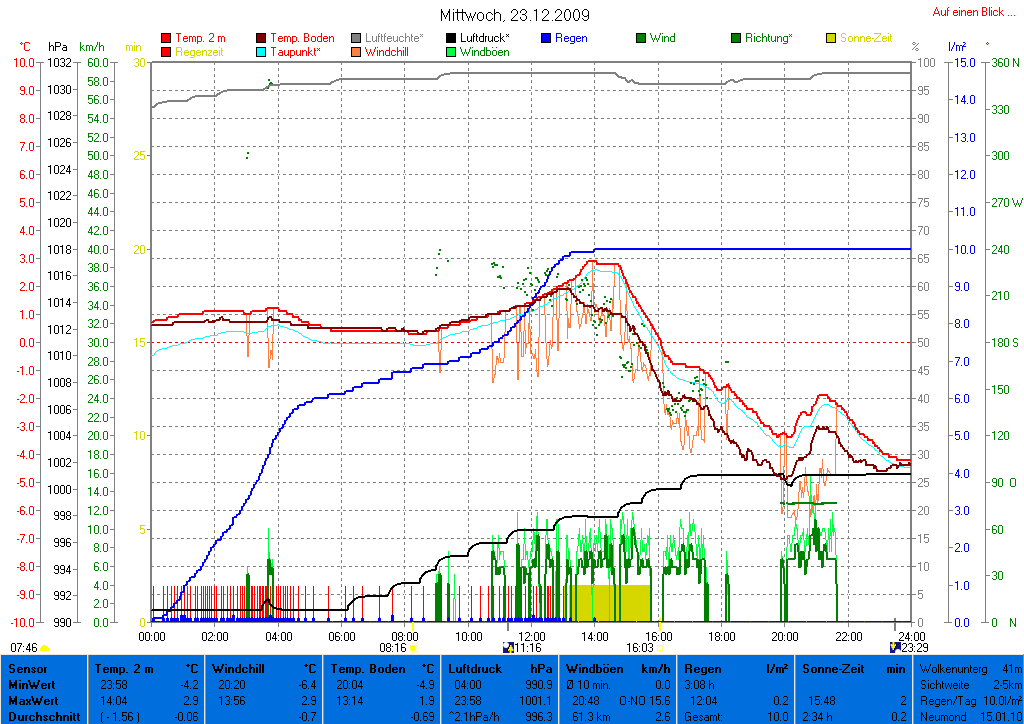1024x724 pixels.
Task: Click the orange Windchill legend square
Action: (x=357, y=52)
